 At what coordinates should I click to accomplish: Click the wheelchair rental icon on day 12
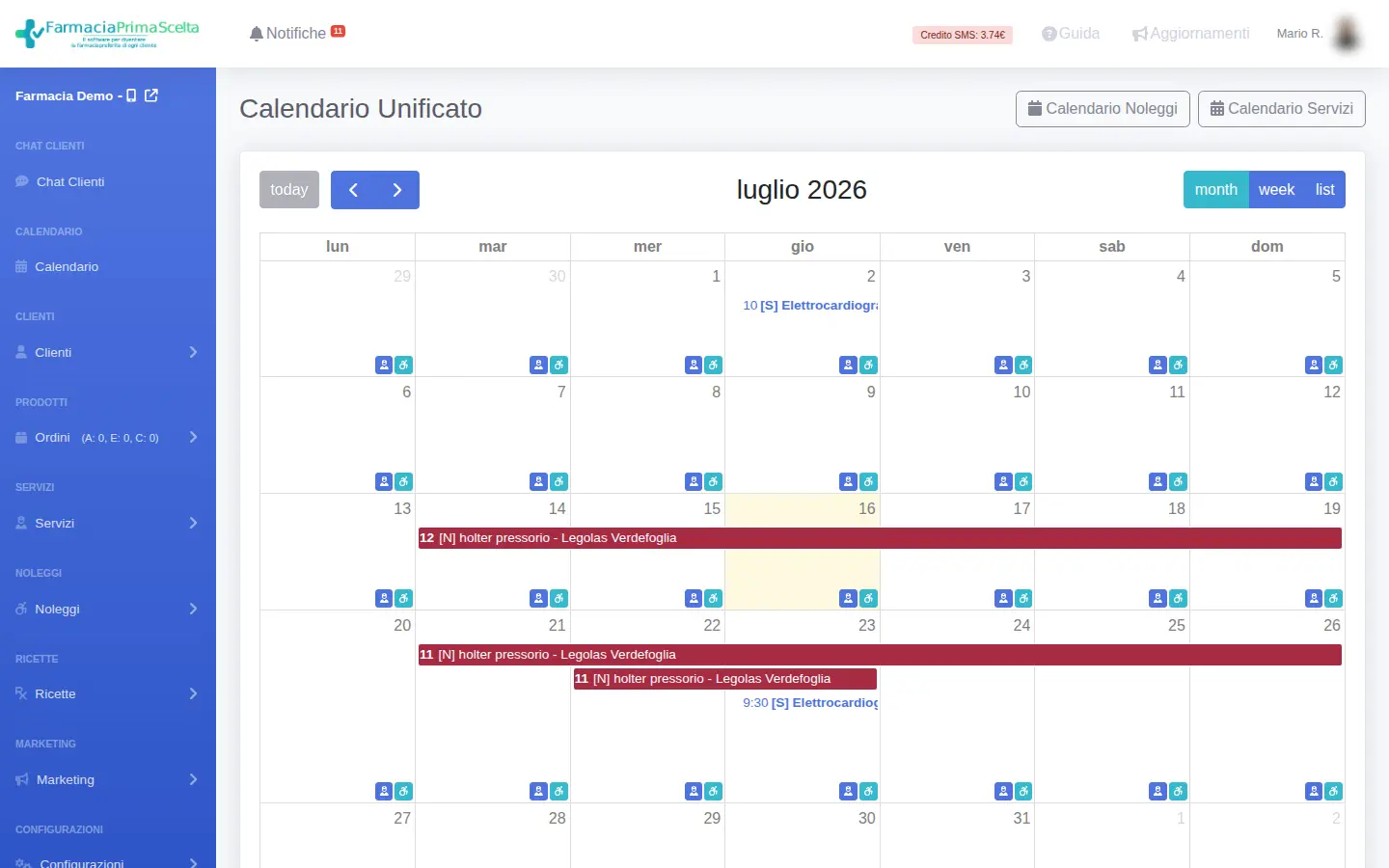1333,481
